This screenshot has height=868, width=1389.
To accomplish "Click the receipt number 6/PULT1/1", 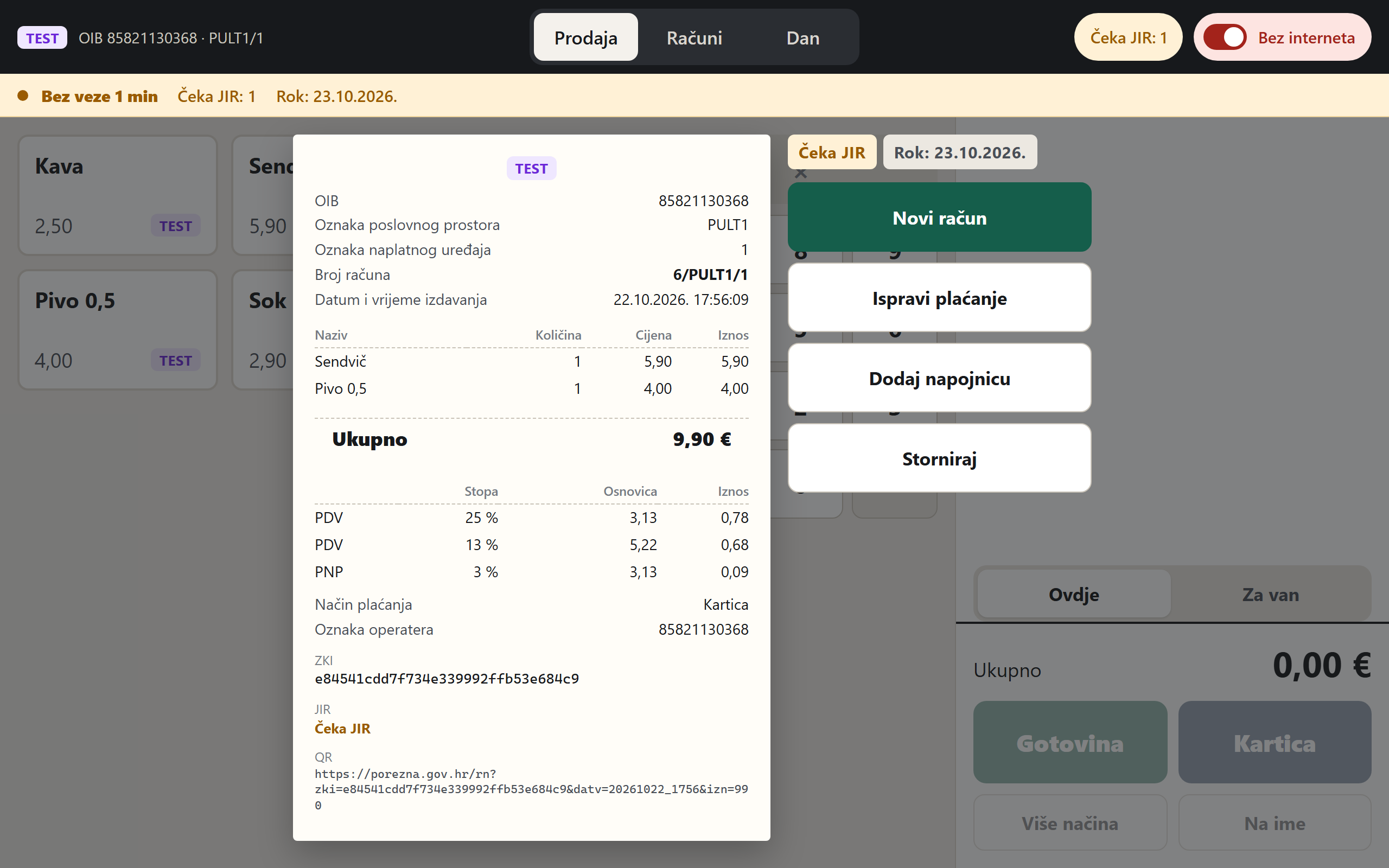I will point(710,275).
